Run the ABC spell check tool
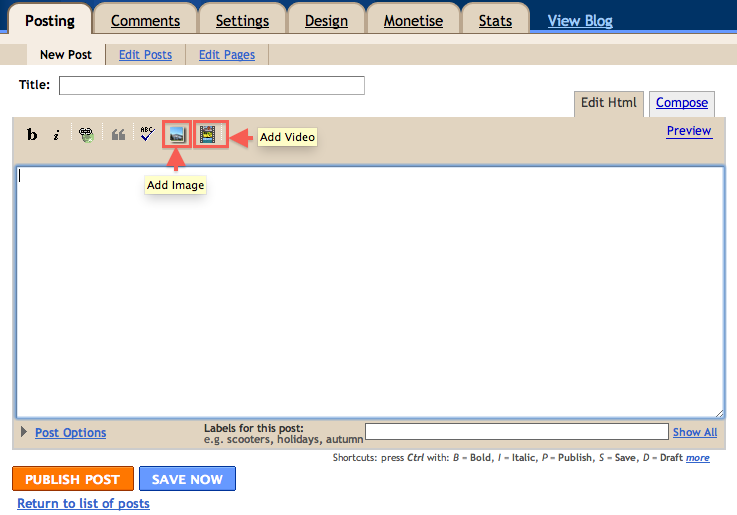The image size is (737, 515). [148, 134]
